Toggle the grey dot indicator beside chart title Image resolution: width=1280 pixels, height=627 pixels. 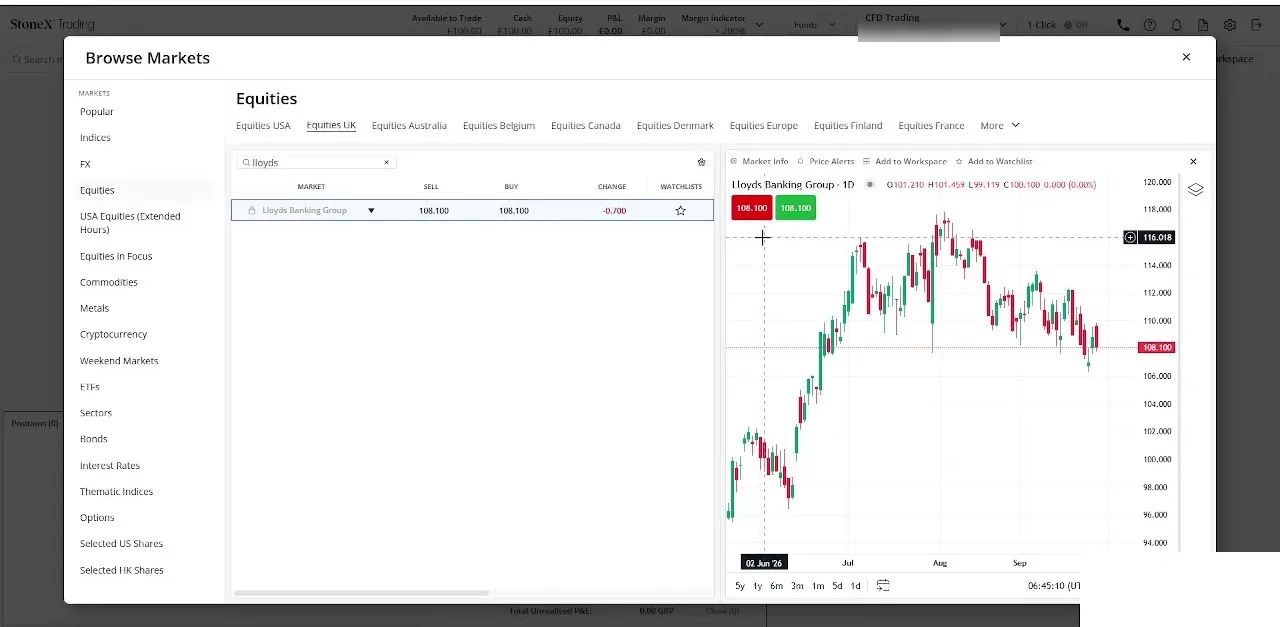[870, 184]
